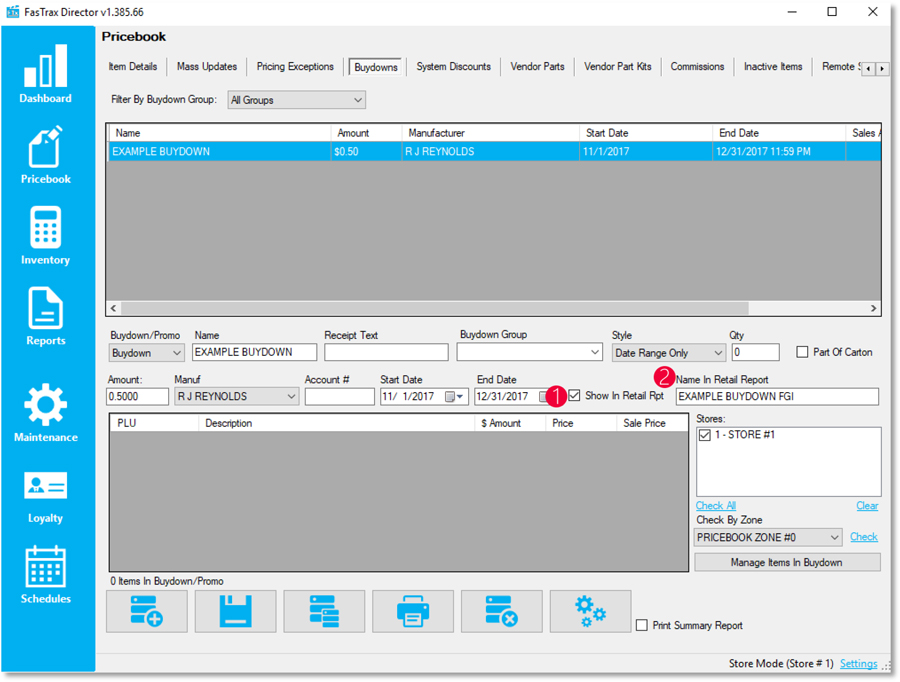Click the FasTrax Director app icon
This screenshot has width=900, height=682.
pos(13,11)
